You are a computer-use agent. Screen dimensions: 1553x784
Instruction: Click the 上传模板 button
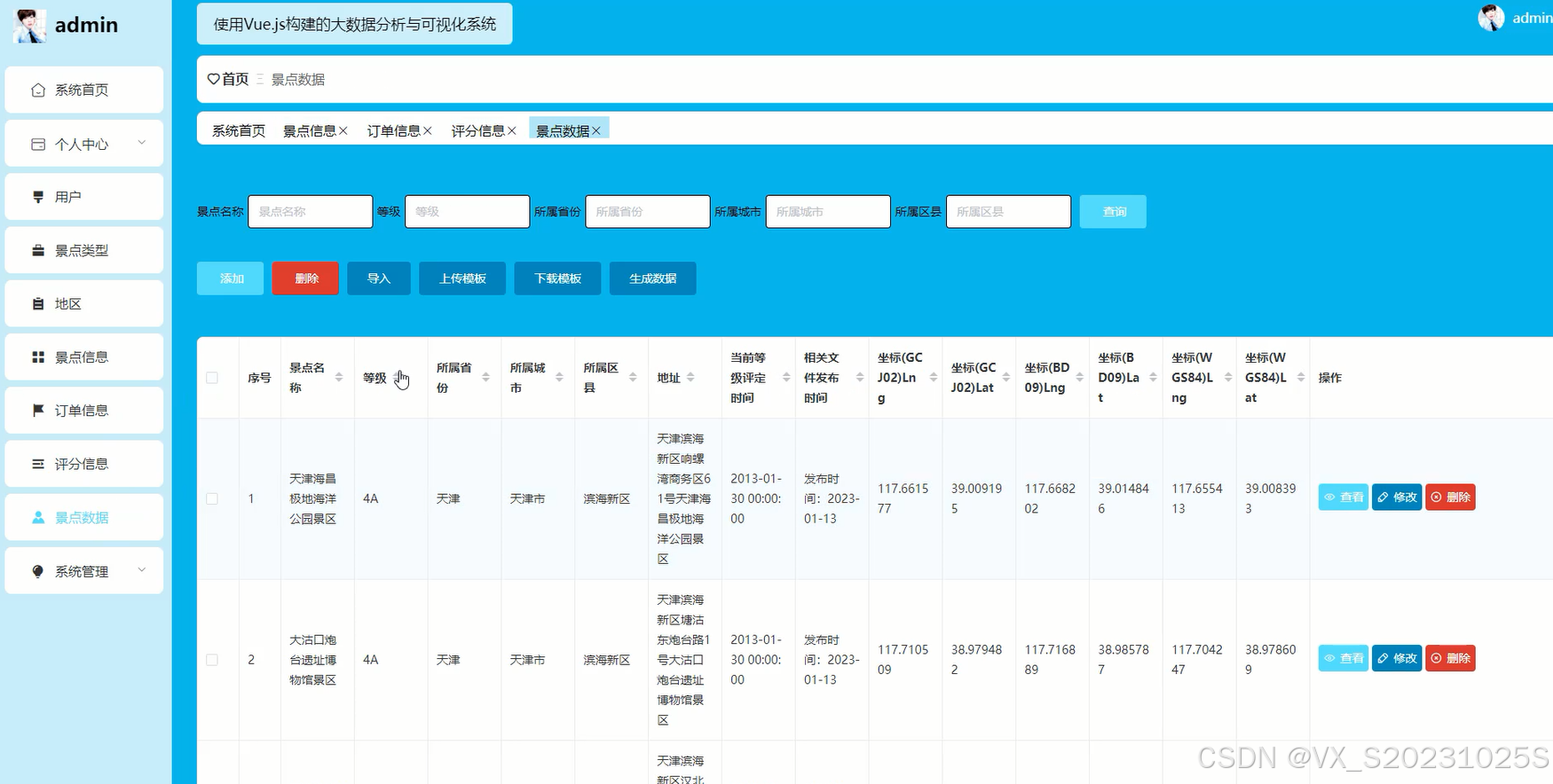click(x=462, y=278)
